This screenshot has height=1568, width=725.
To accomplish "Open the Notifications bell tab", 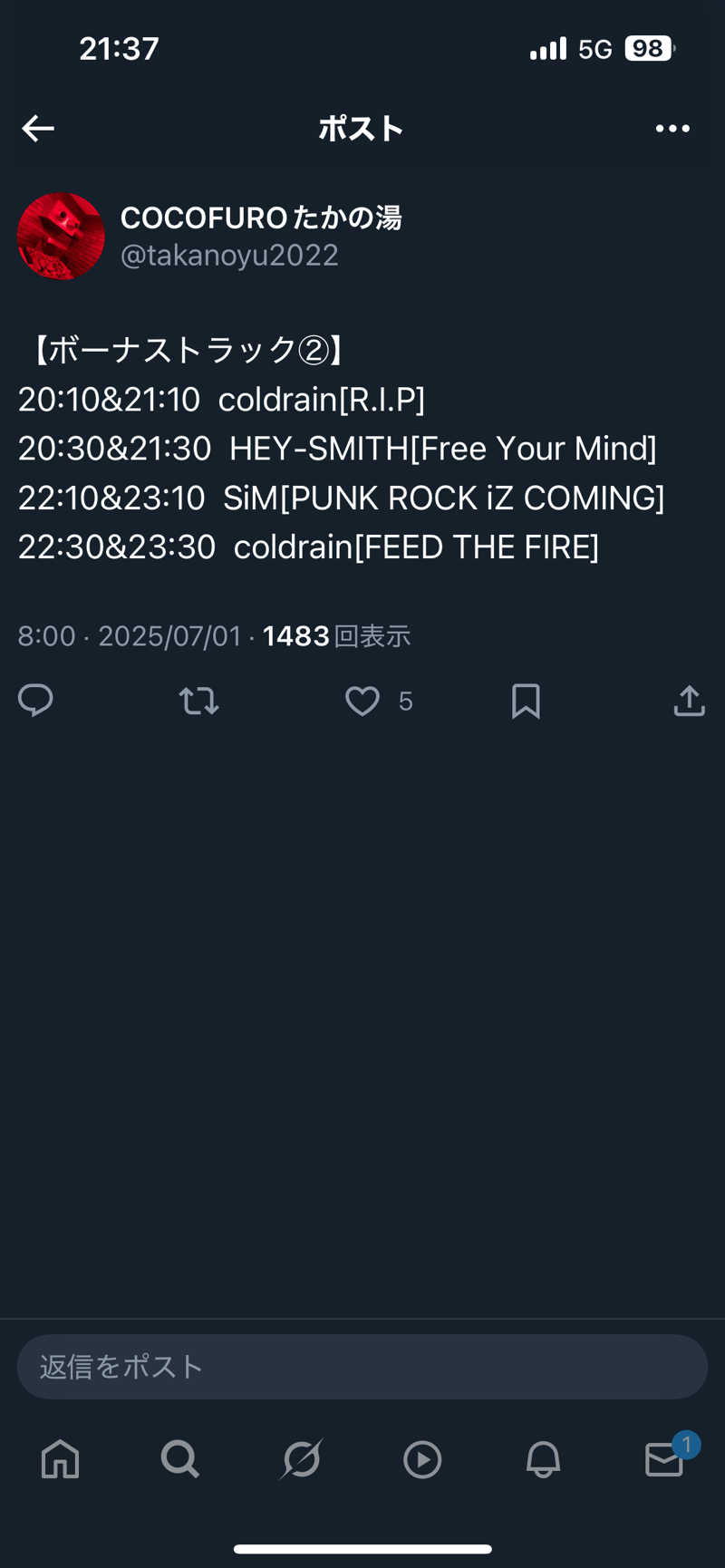I will (543, 1459).
